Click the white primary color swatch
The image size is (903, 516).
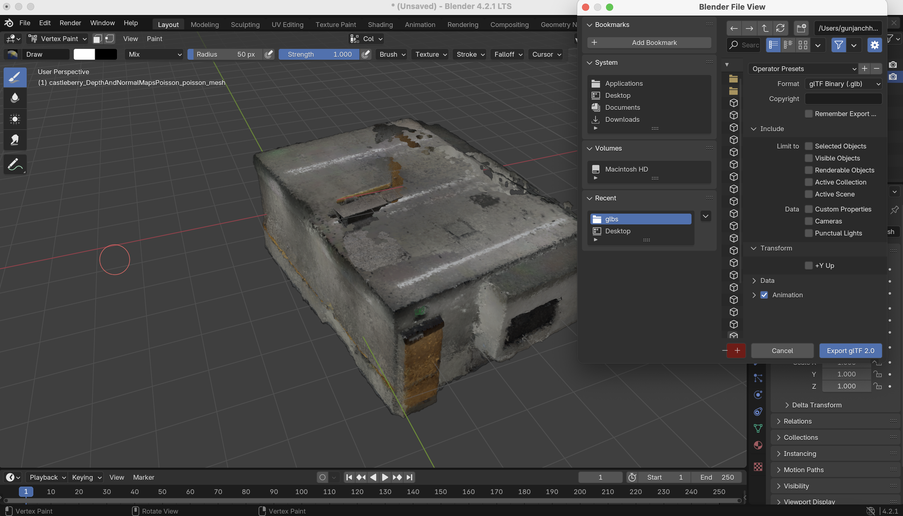tap(84, 55)
